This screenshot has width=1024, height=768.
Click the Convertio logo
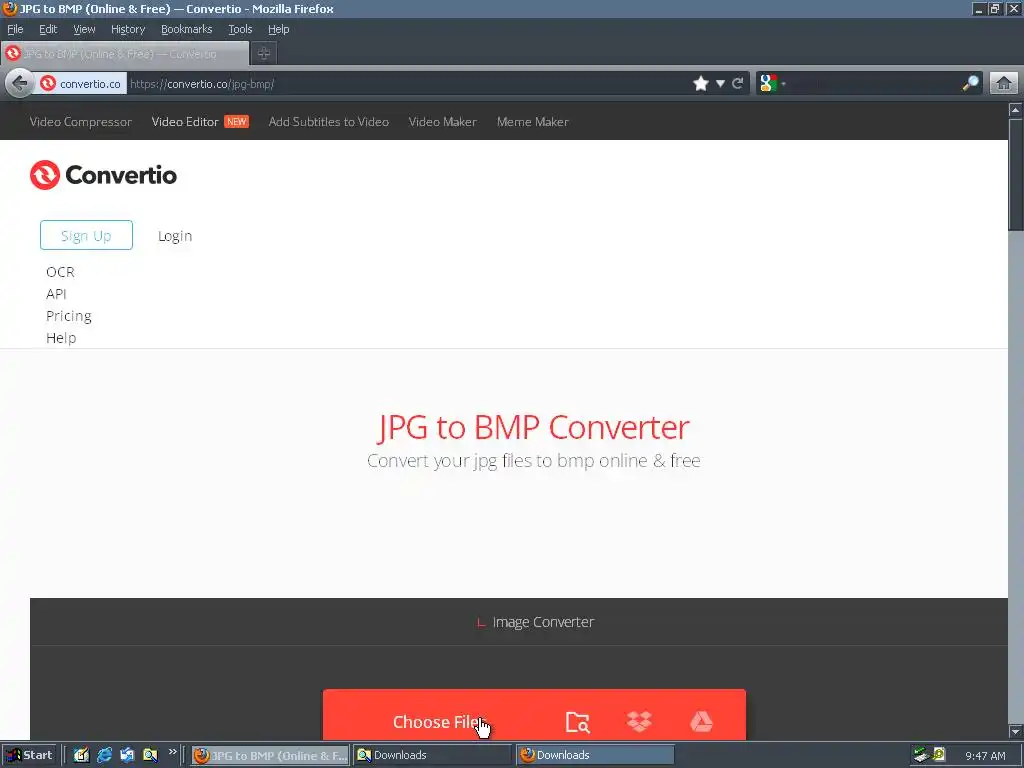(x=103, y=175)
